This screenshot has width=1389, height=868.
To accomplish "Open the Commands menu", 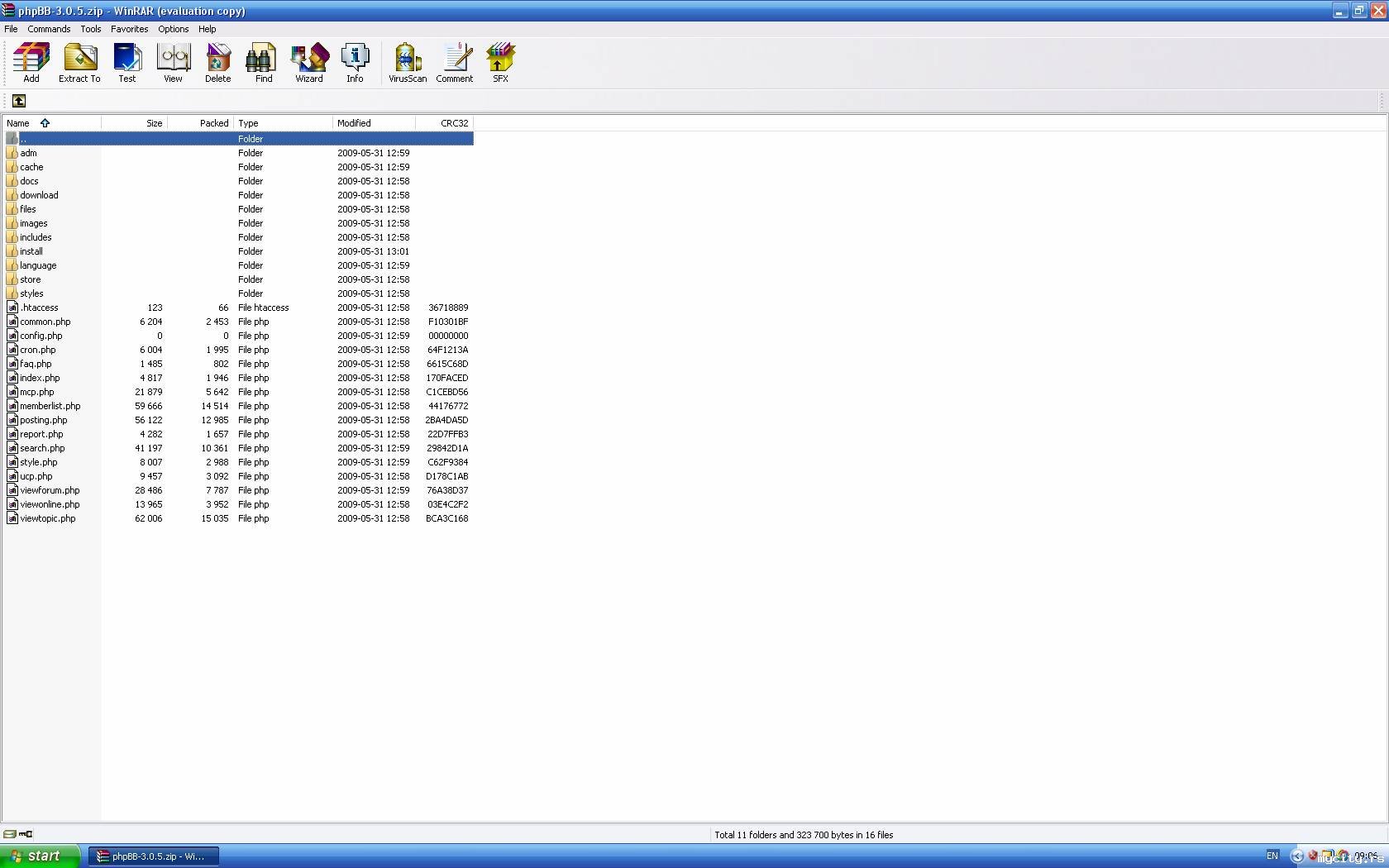I will point(49,29).
